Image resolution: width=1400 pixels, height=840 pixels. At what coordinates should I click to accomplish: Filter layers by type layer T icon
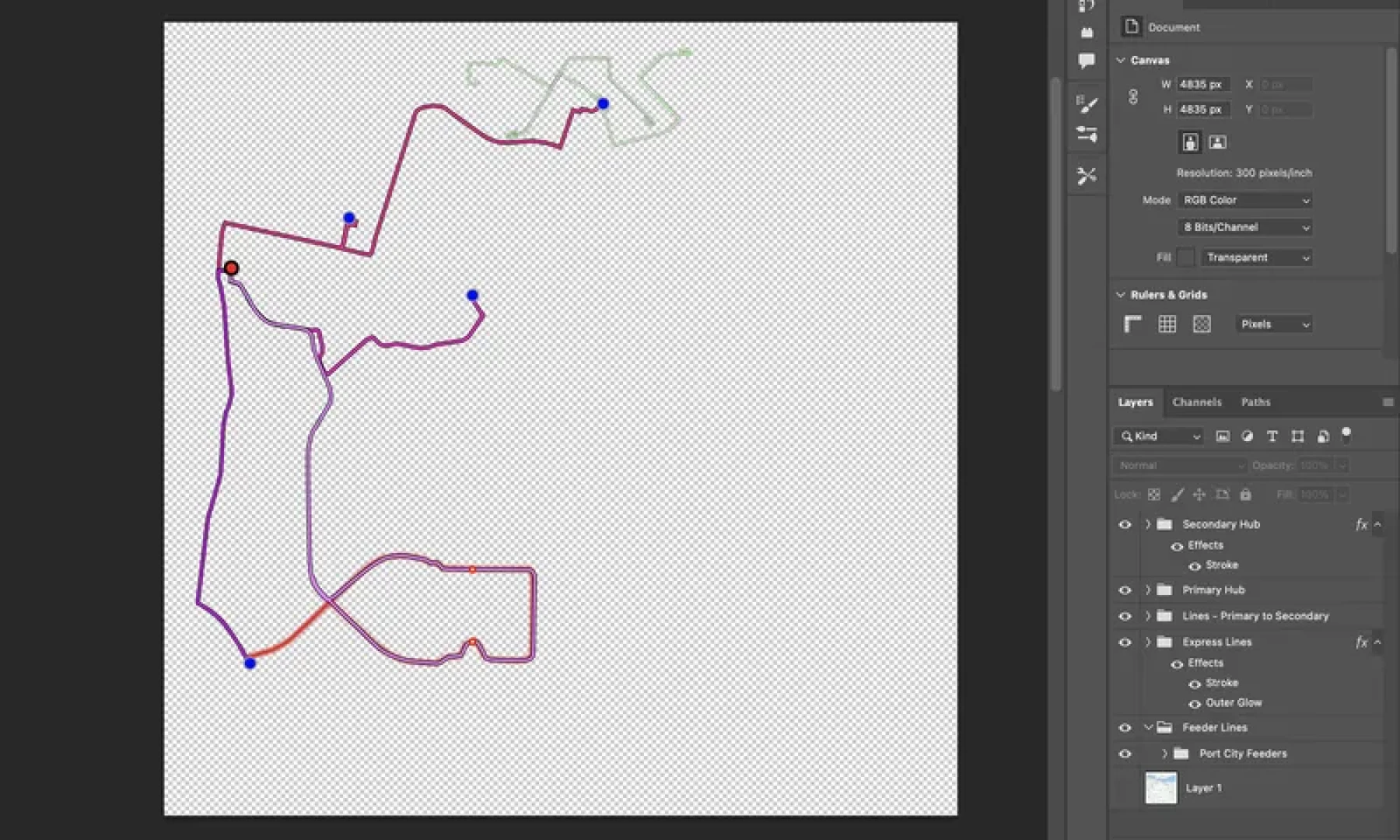[x=1272, y=436]
